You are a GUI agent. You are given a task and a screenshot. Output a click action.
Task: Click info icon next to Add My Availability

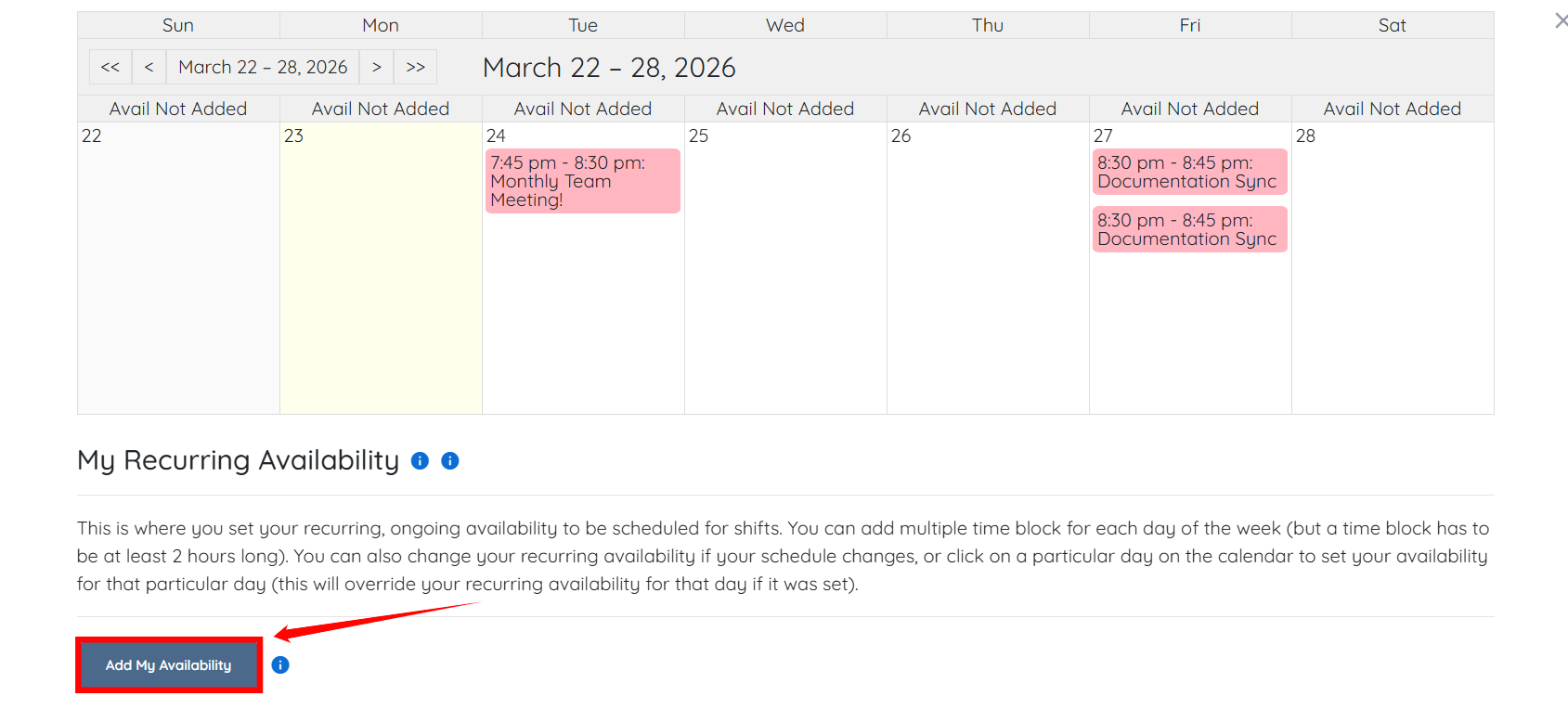[280, 664]
